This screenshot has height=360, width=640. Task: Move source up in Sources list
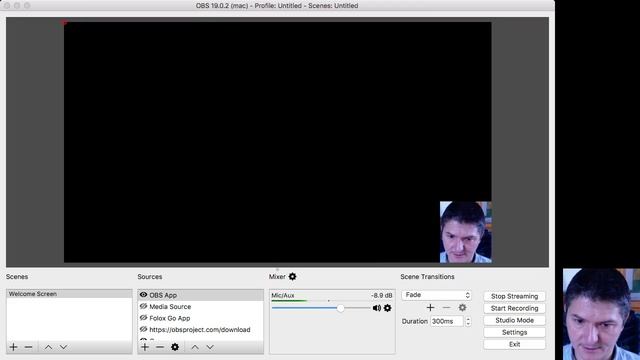pos(195,347)
